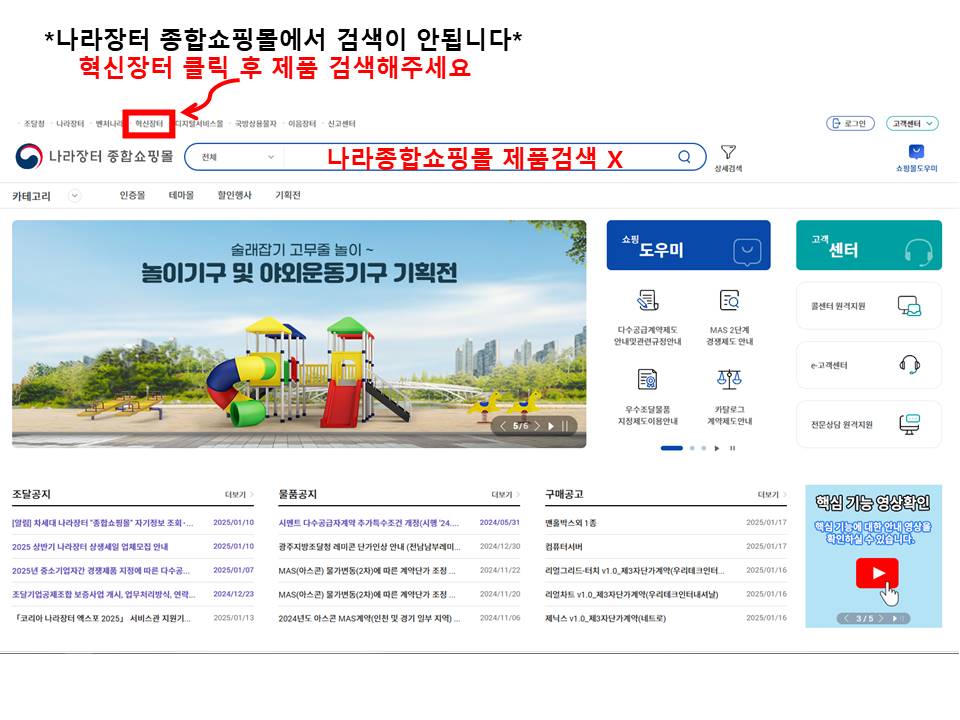Open the 할인행사 menu
Screen dimensions: 960x720
(x=234, y=195)
